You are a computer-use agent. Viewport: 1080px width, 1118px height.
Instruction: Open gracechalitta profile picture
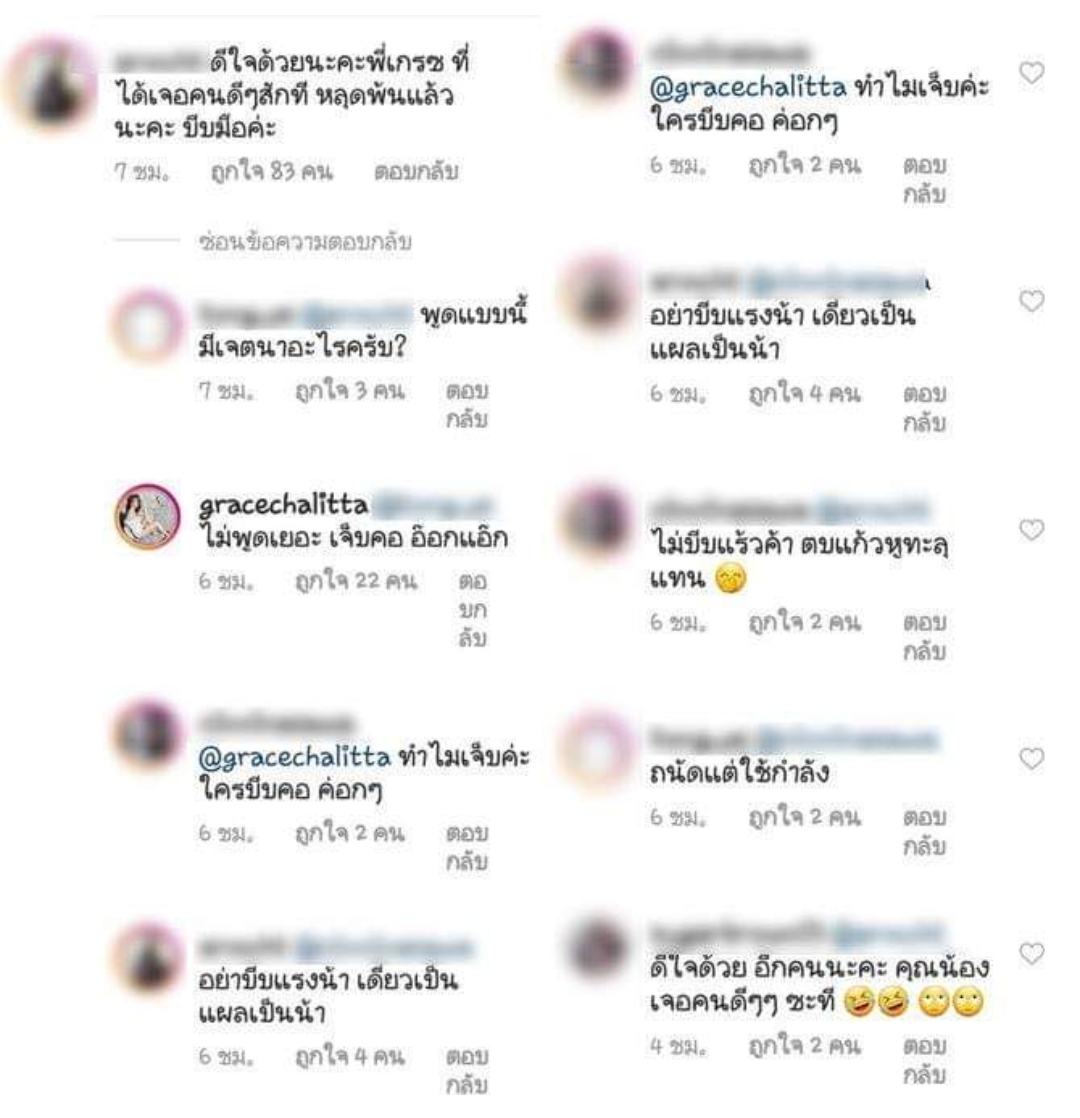[x=148, y=517]
